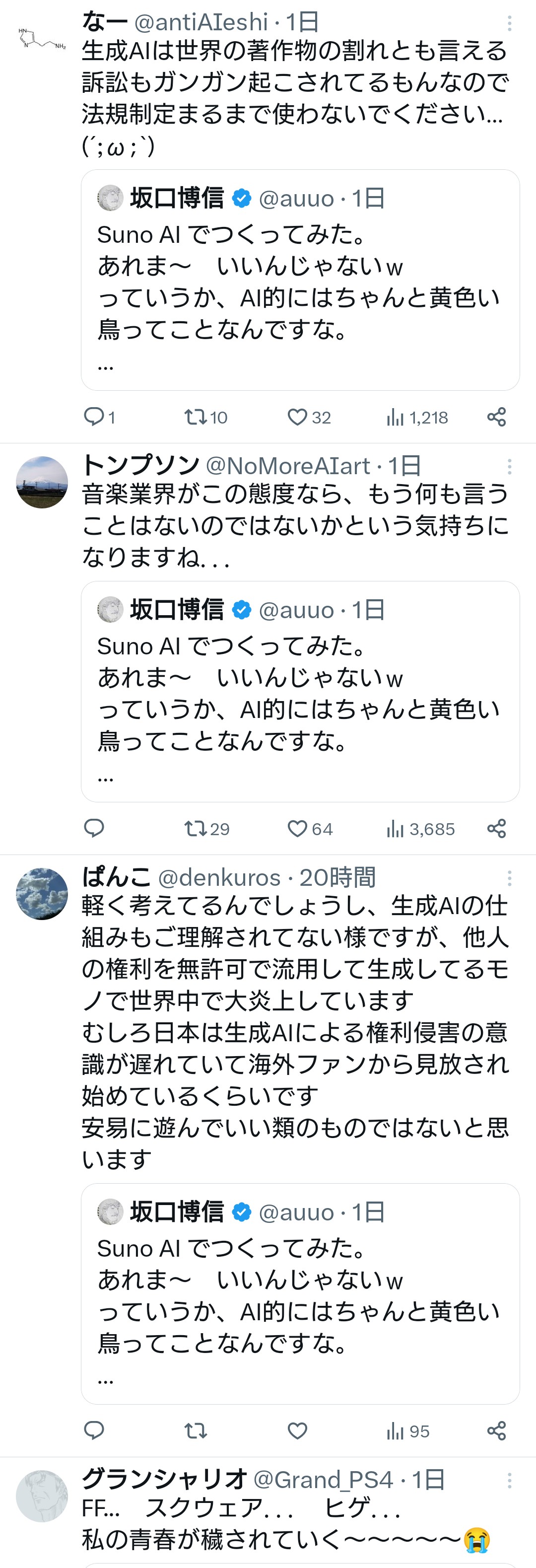Open @Grand_PS4 profile from the username
536x1568 pixels.
(323, 1479)
